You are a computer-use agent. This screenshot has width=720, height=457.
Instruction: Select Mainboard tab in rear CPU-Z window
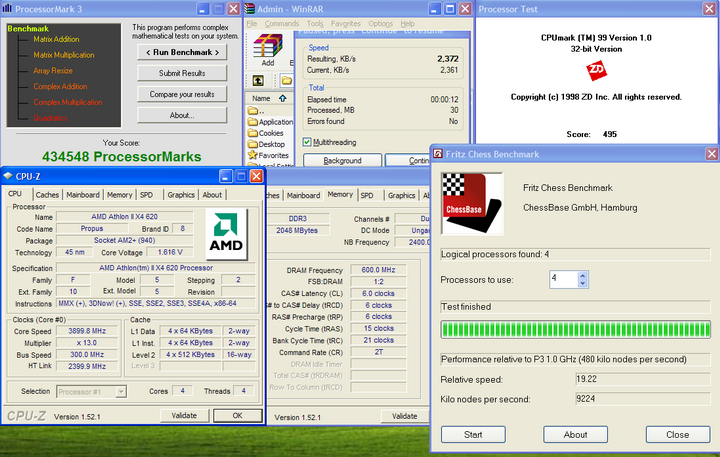[x=304, y=195]
